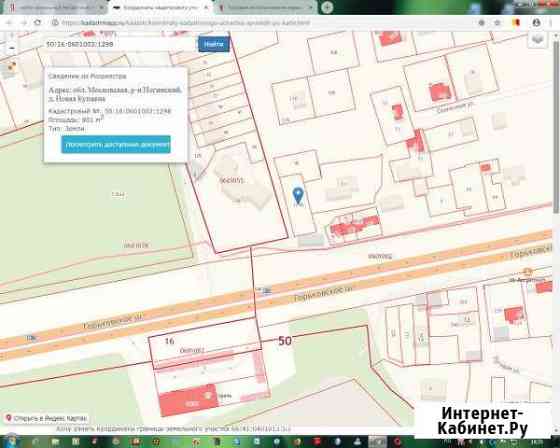The height and width of the screenshot is (448, 560).
Task: Click the browser address bar
Action: (264, 23)
